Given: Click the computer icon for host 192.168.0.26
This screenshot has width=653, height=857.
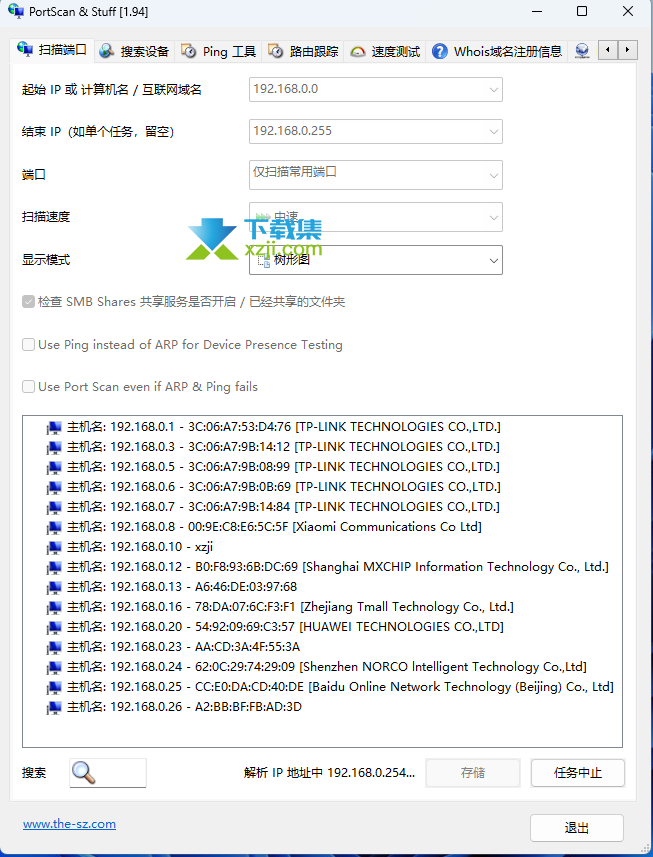Looking at the screenshot, I should tap(54, 707).
